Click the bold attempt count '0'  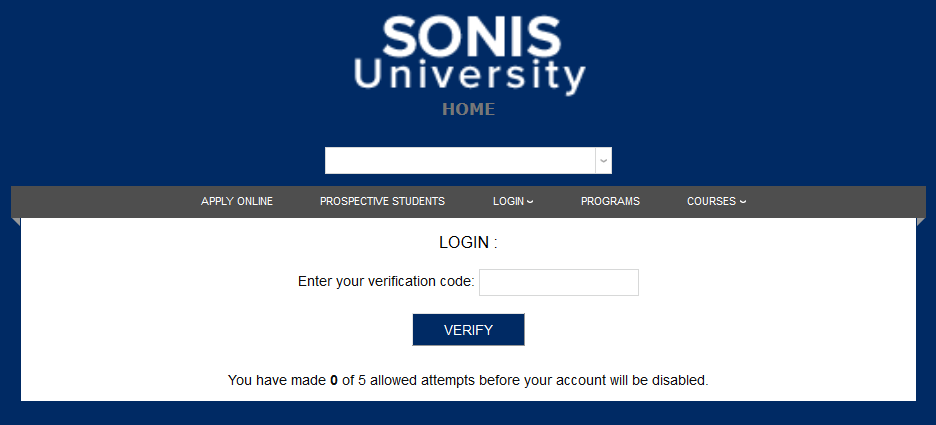[x=334, y=381]
